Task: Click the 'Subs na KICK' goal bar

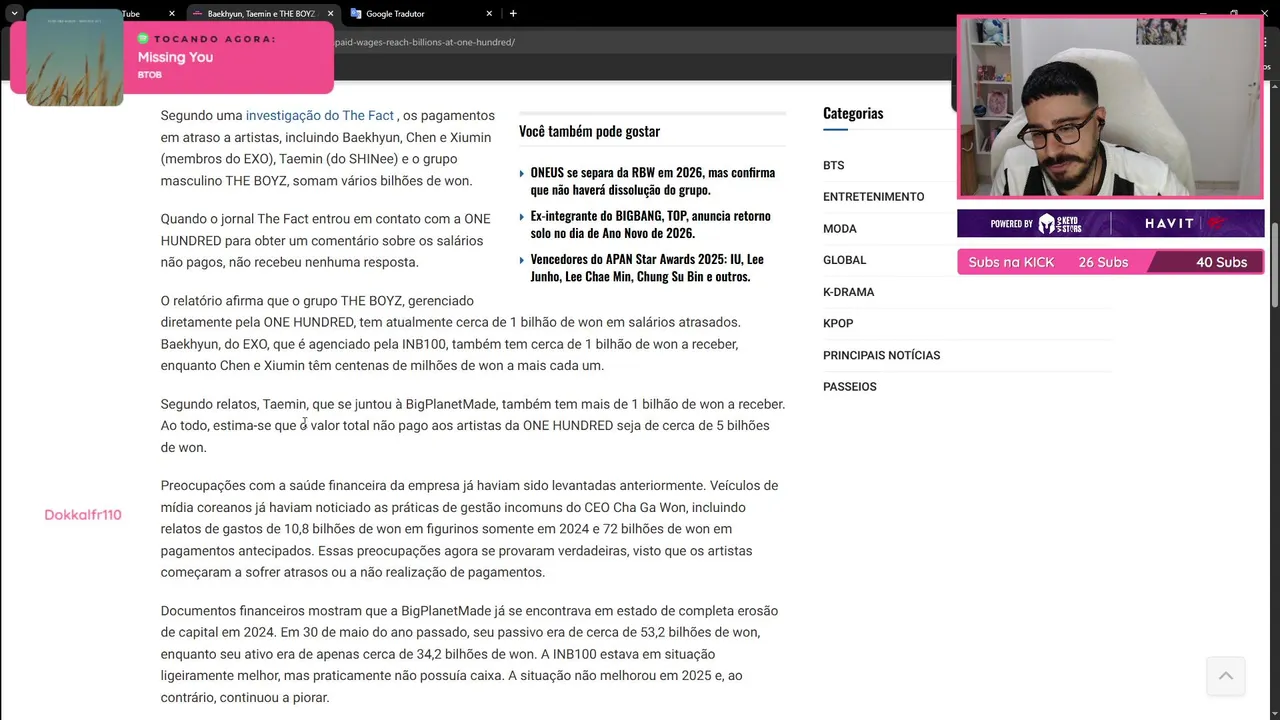Action: [1110, 262]
